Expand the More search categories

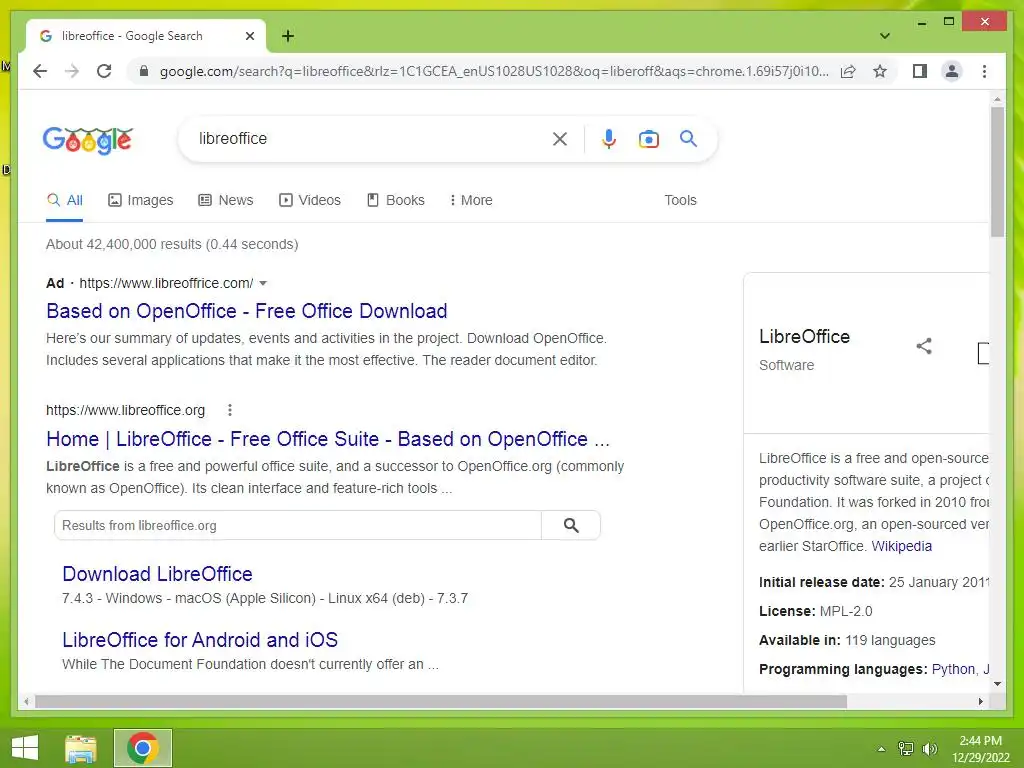pos(471,200)
